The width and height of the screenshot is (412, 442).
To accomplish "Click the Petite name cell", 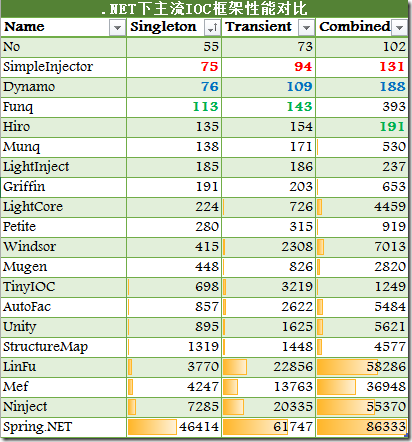I will 64,227.
